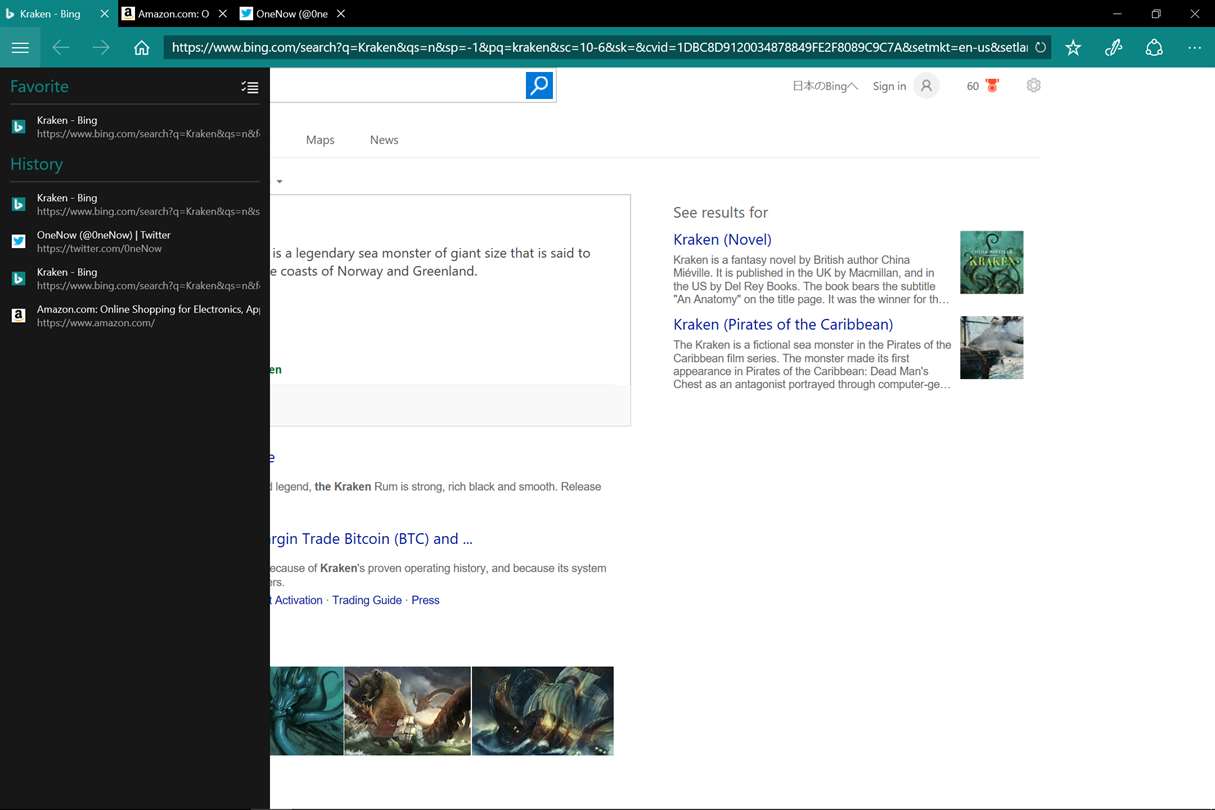Click the See results for heading
Viewport: 1215px width, 810px height.
coord(720,212)
